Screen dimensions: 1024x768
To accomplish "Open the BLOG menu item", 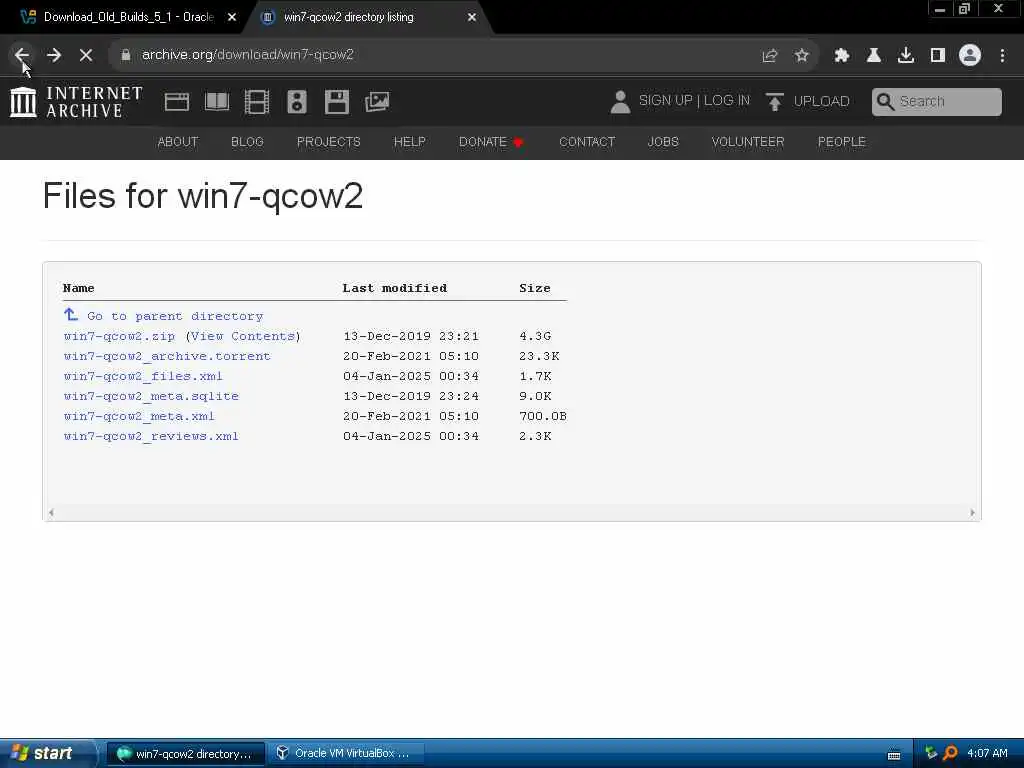I will click(248, 142).
